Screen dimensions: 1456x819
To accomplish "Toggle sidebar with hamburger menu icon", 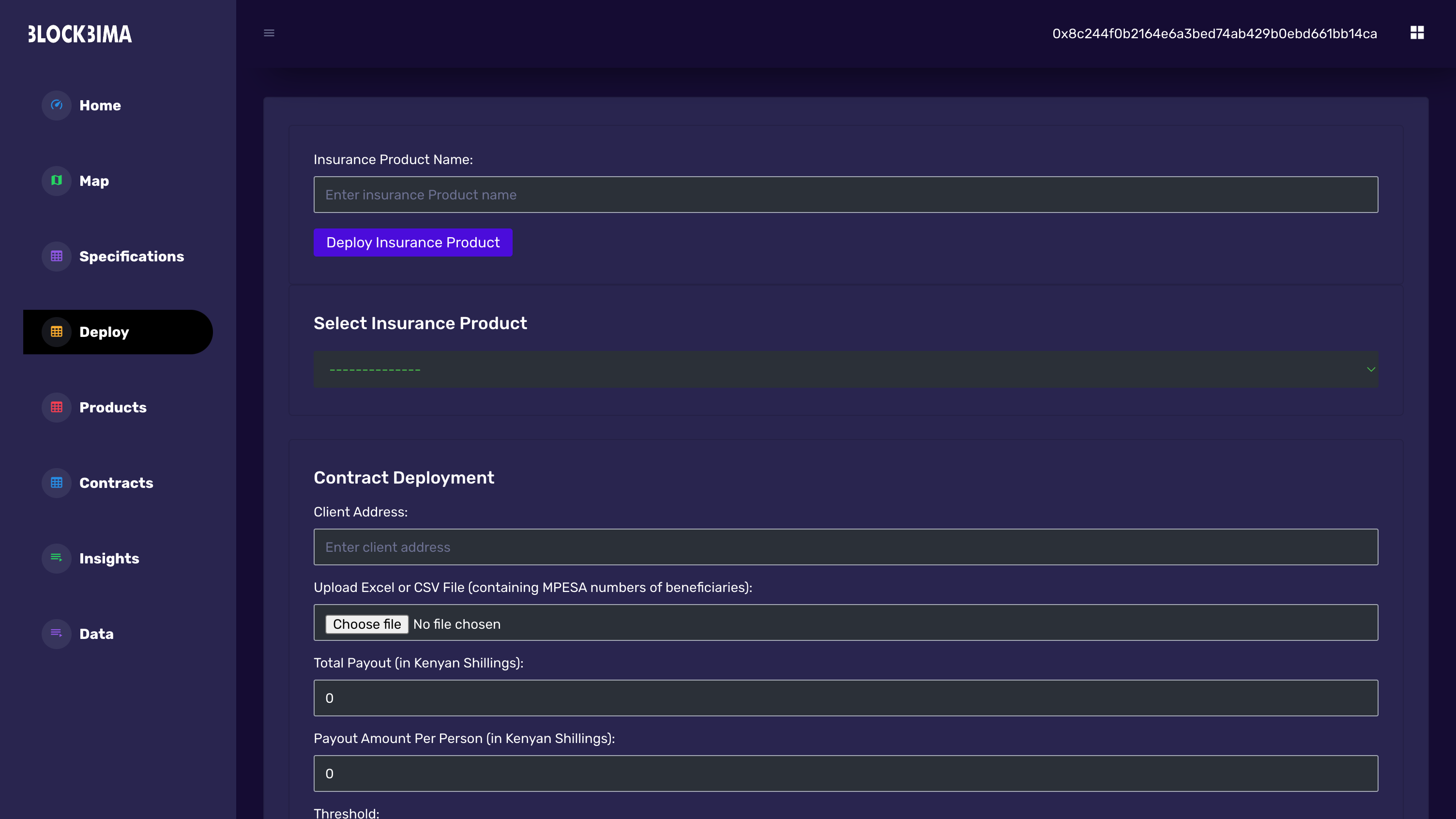I will click(x=269, y=33).
